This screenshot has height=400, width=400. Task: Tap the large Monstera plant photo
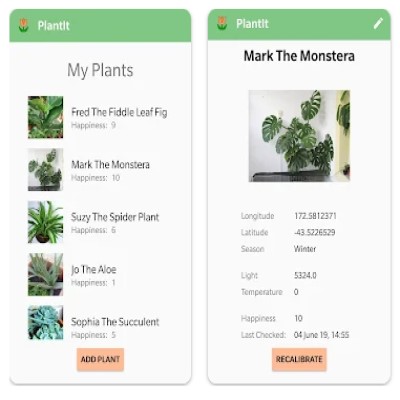pos(299,136)
